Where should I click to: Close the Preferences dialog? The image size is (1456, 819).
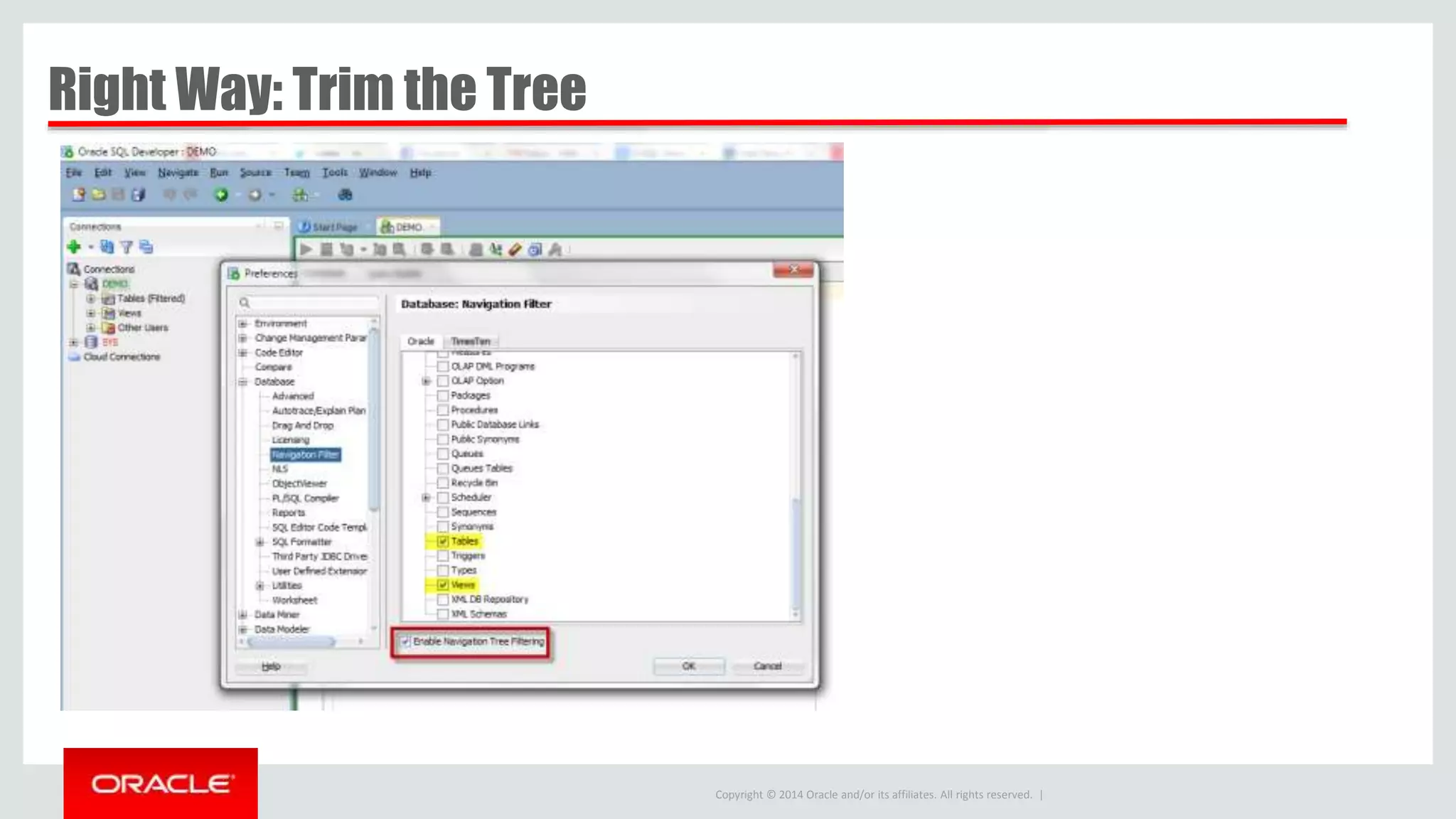793,270
